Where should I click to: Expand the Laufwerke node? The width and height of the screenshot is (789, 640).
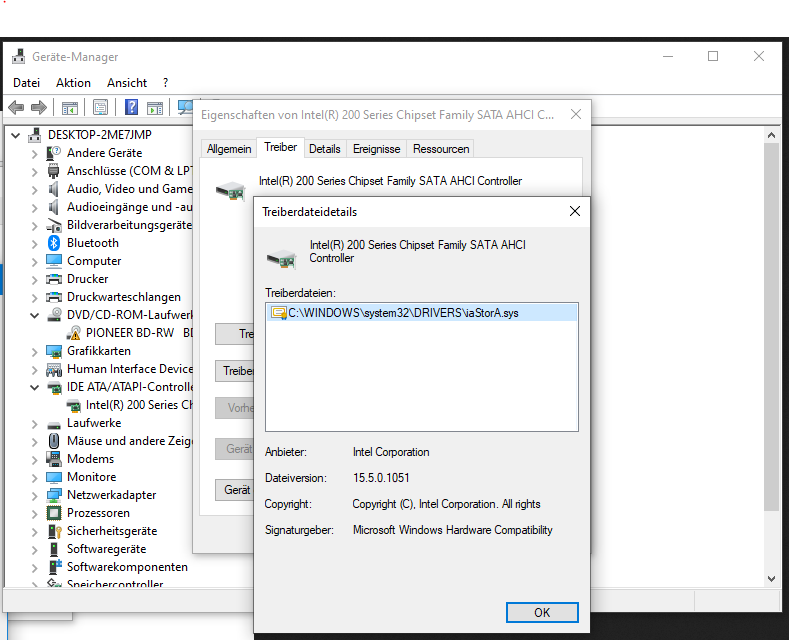(34, 424)
